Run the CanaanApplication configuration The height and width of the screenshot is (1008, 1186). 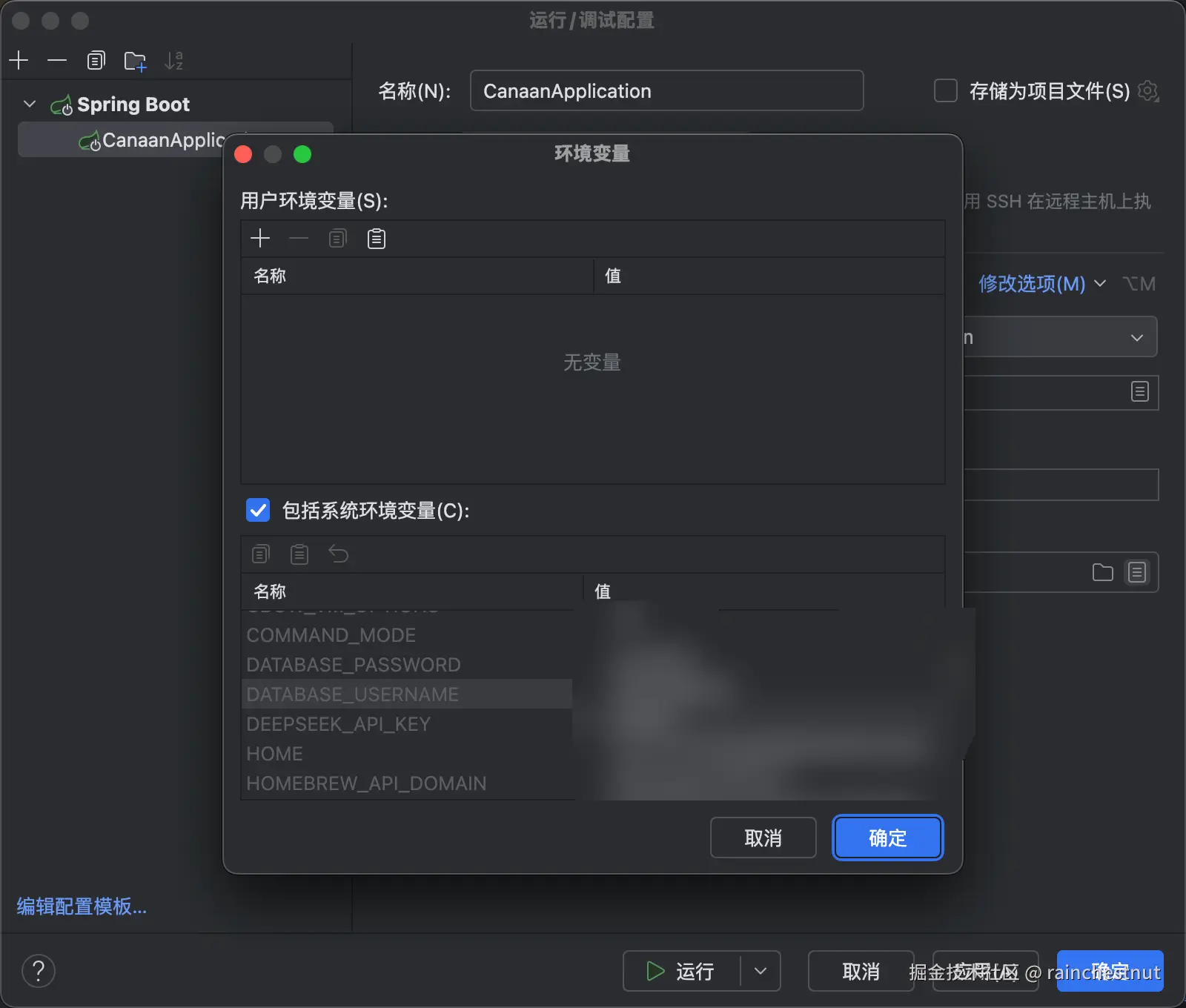[681, 971]
